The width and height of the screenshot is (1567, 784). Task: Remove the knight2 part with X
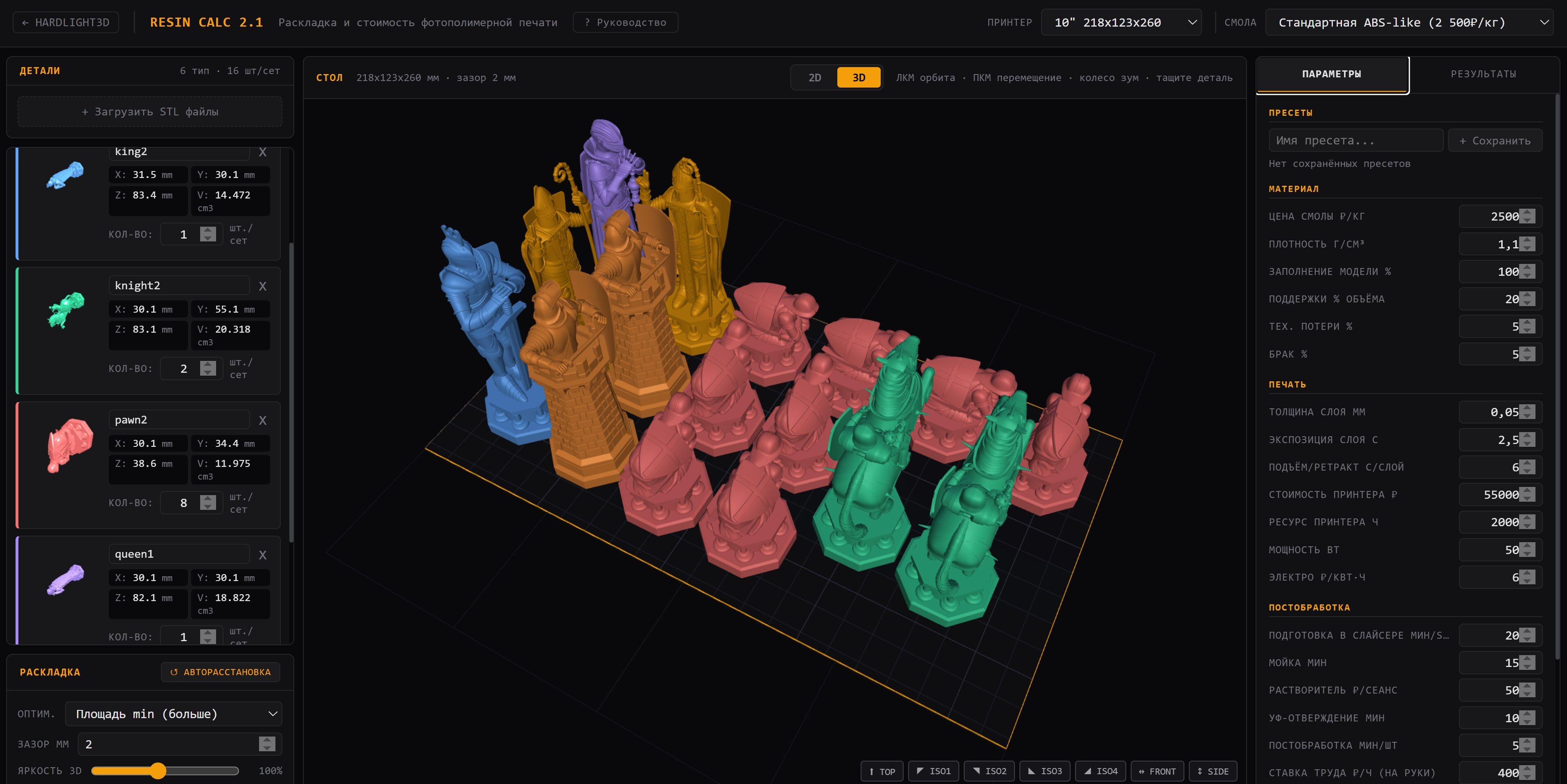pyautogui.click(x=262, y=286)
